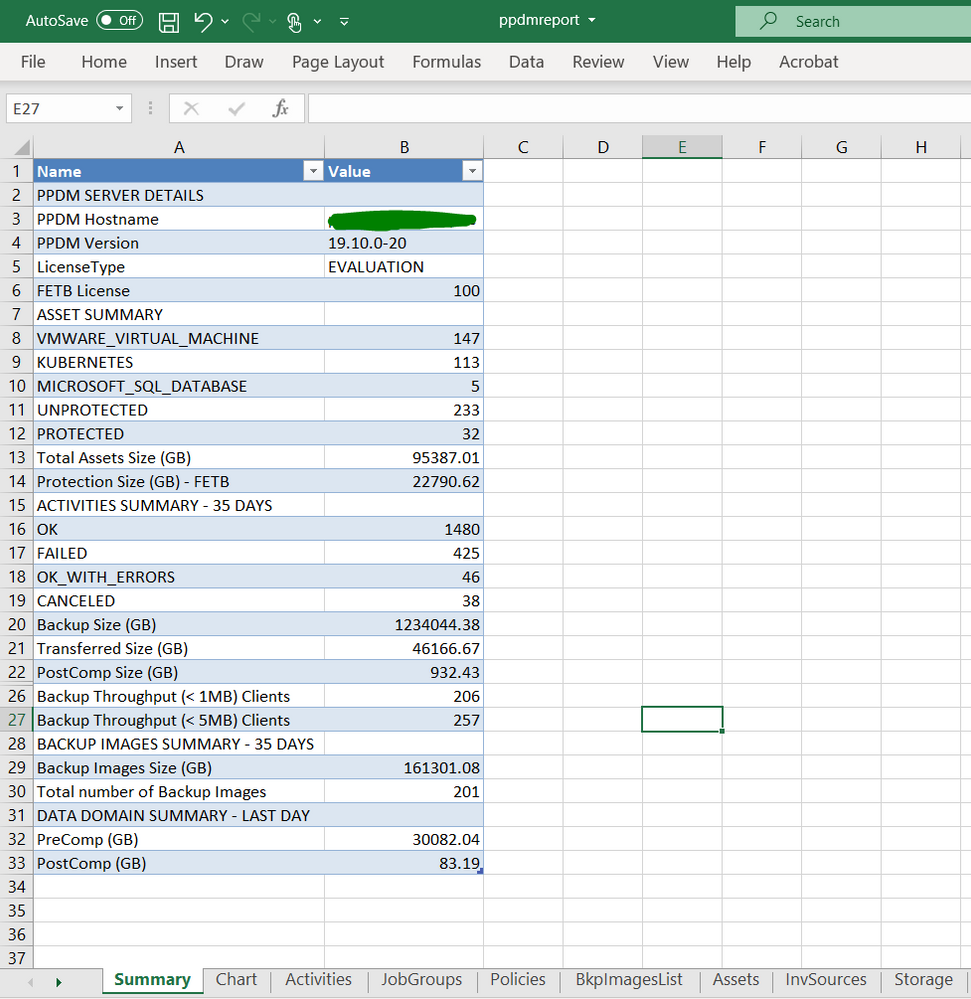The height and width of the screenshot is (999, 971).
Task: Click into the formula bar input
Action: (640, 108)
